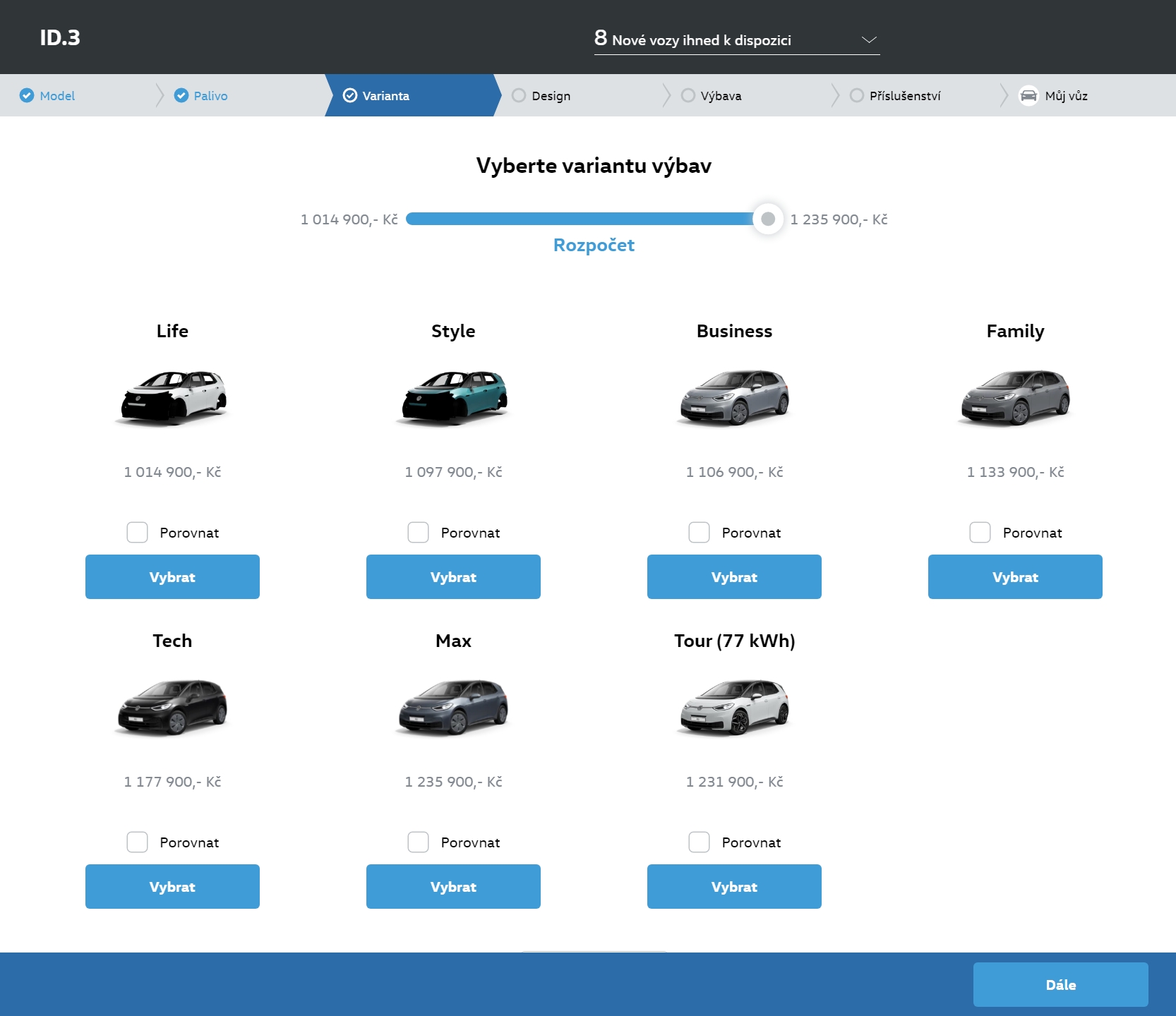Click the Life variant car image
This screenshot has width=1176, height=1016.
172,398
